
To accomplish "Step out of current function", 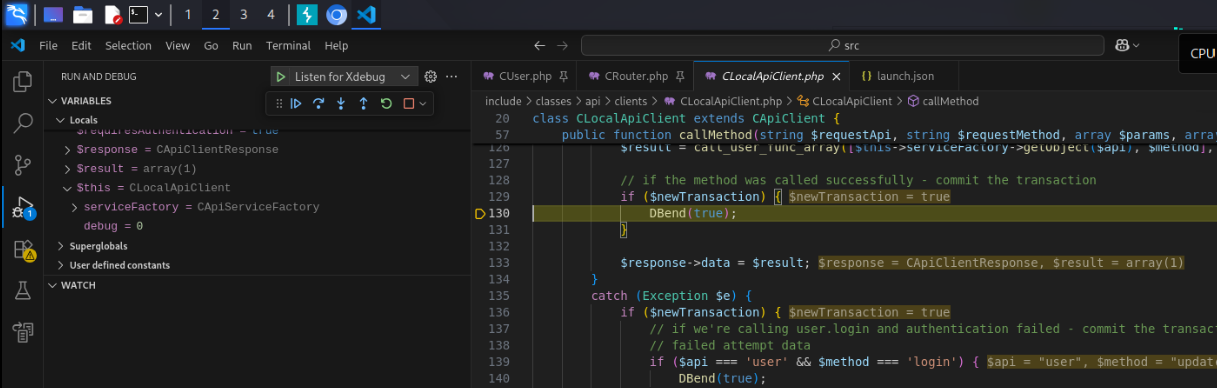I will coord(363,103).
